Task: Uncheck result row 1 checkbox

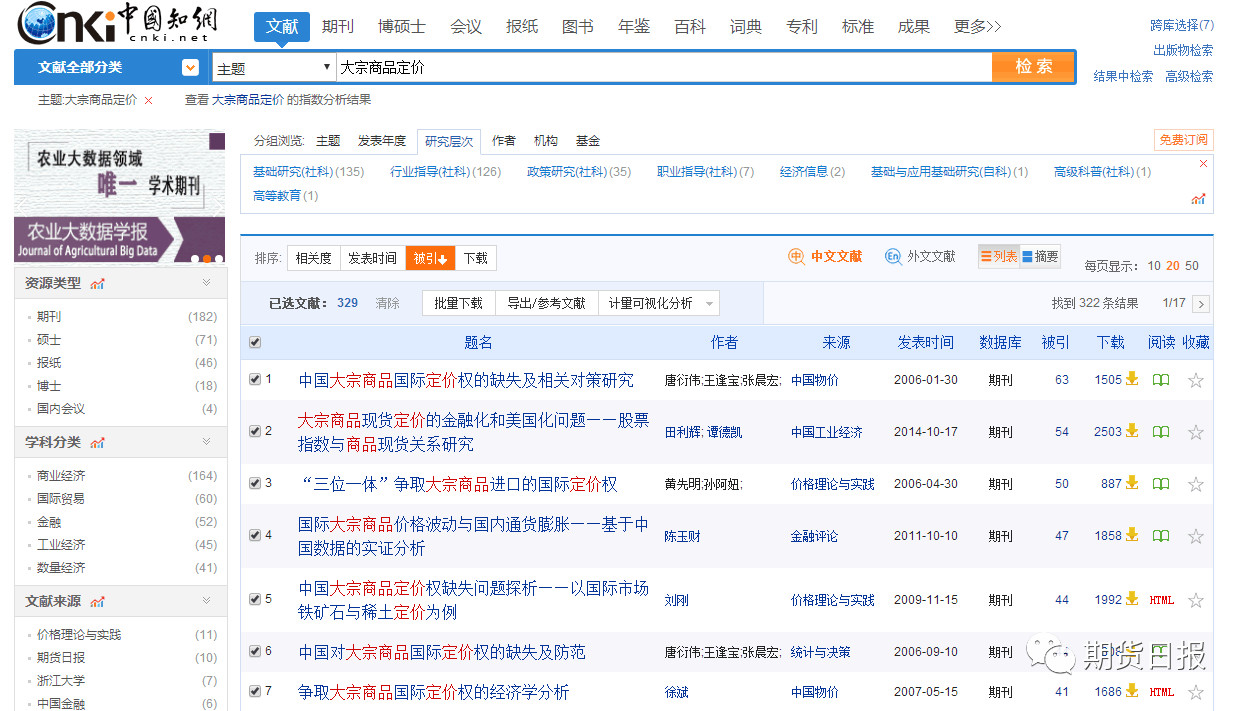Action: 255,379
